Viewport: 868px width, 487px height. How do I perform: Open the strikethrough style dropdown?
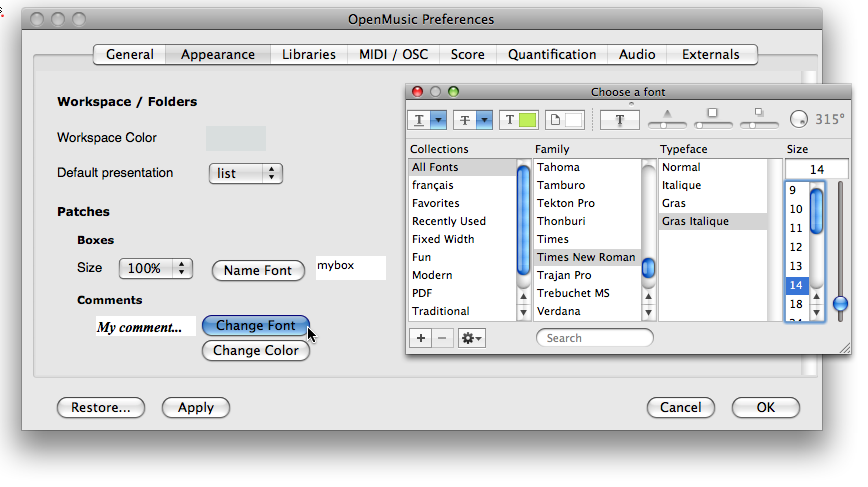tap(484, 120)
